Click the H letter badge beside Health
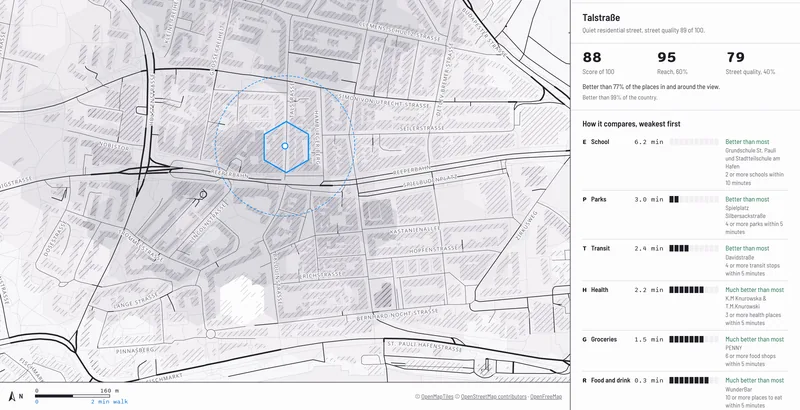 point(584,290)
